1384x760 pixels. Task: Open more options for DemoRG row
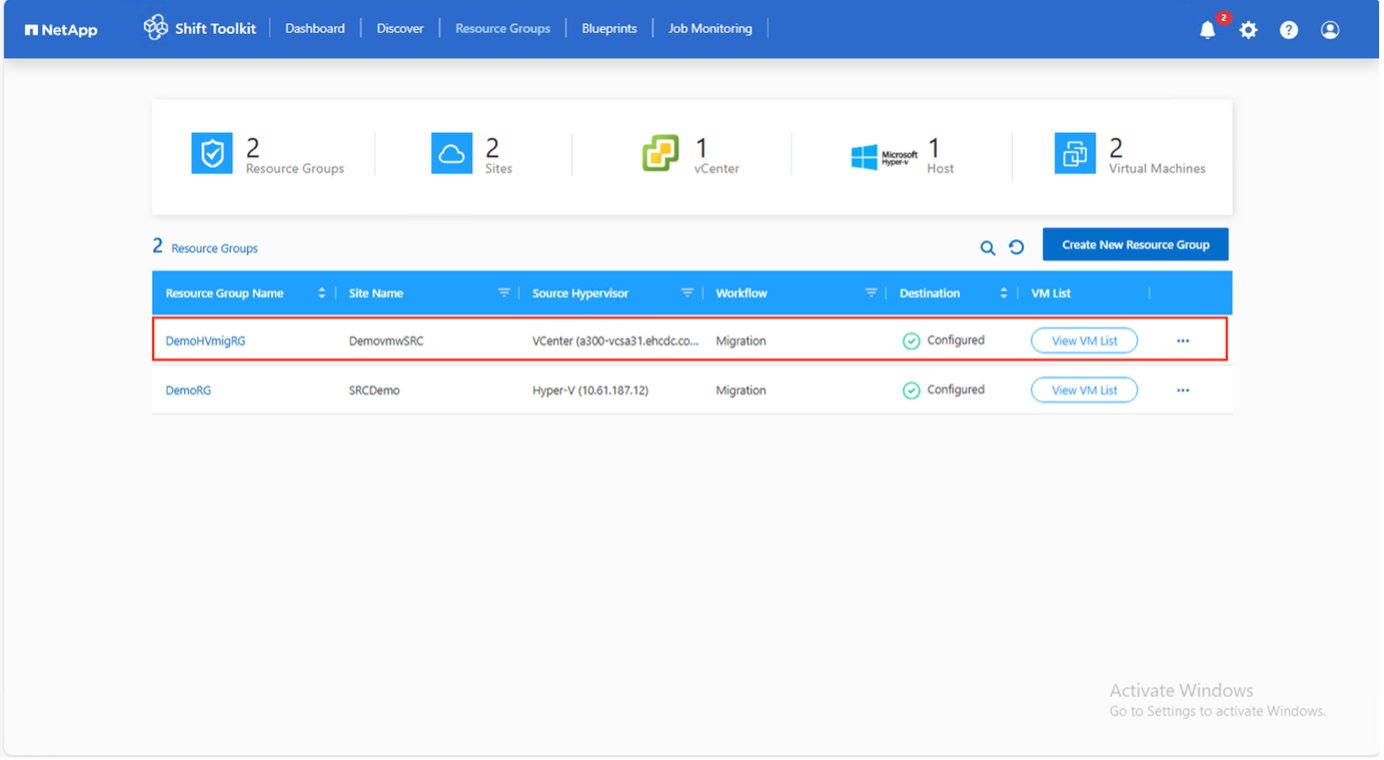click(1183, 391)
